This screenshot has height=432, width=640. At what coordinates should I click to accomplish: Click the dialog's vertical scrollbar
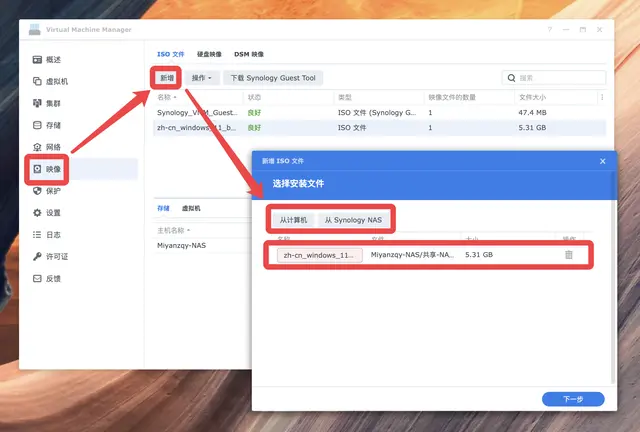(613, 278)
